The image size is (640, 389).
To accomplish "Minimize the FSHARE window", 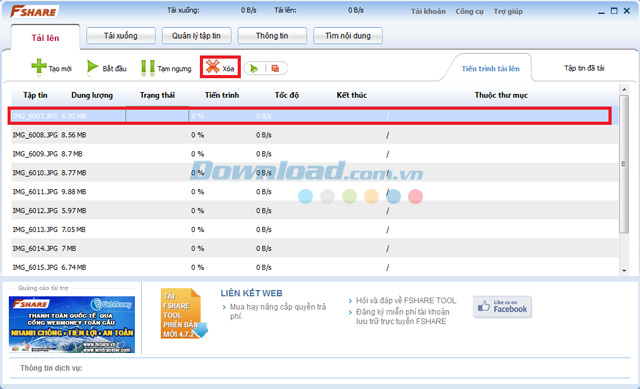I will coord(601,12).
